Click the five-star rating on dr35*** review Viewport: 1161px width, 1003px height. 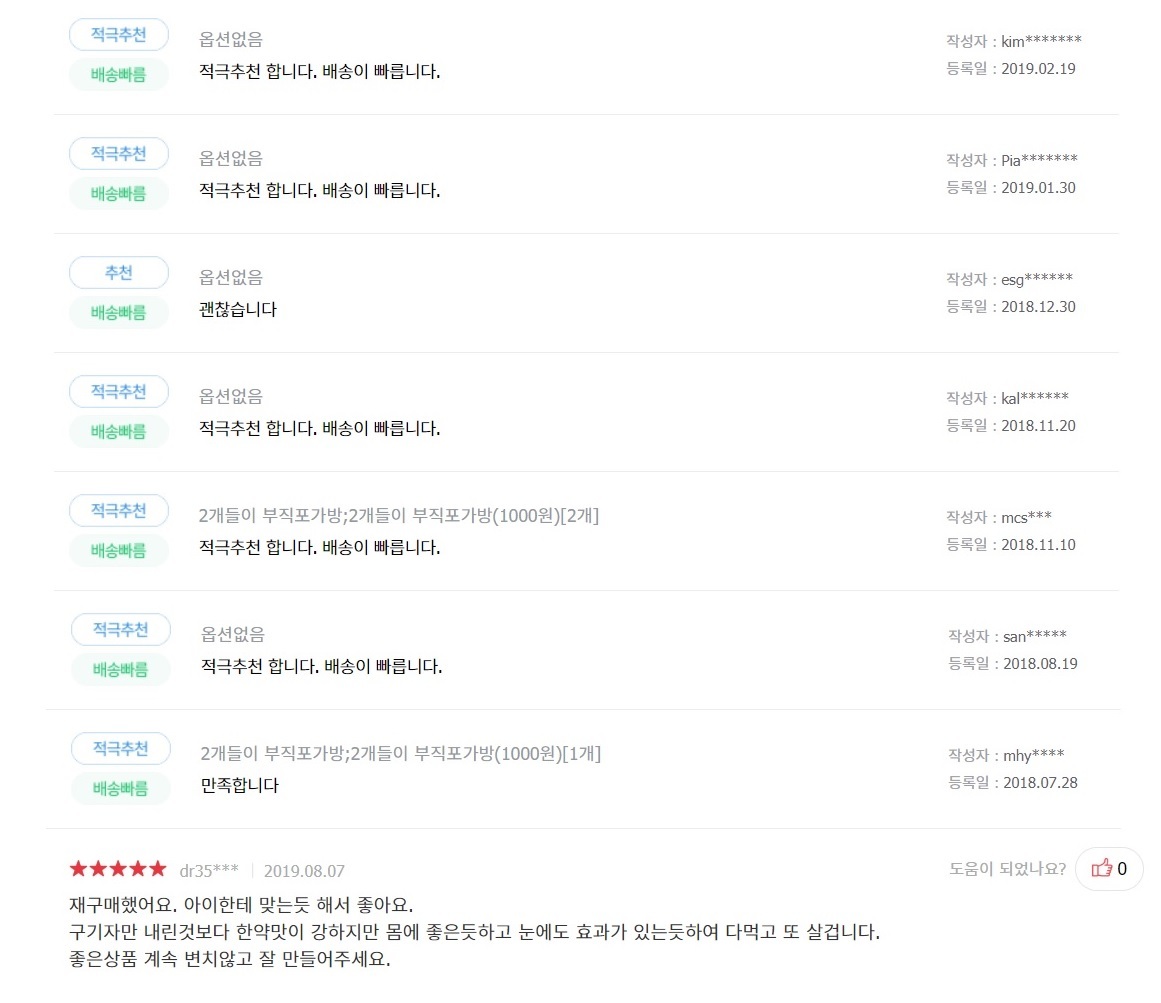tap(118, 869)
